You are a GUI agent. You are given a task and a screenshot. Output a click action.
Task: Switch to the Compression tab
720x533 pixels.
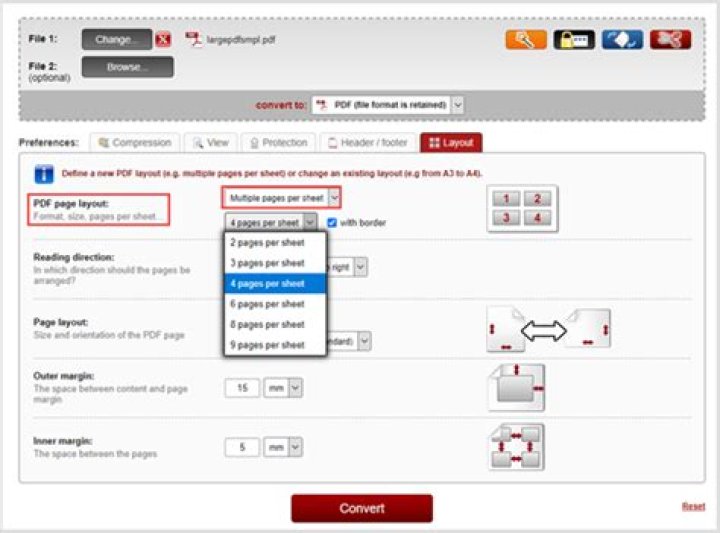(135, 143)
